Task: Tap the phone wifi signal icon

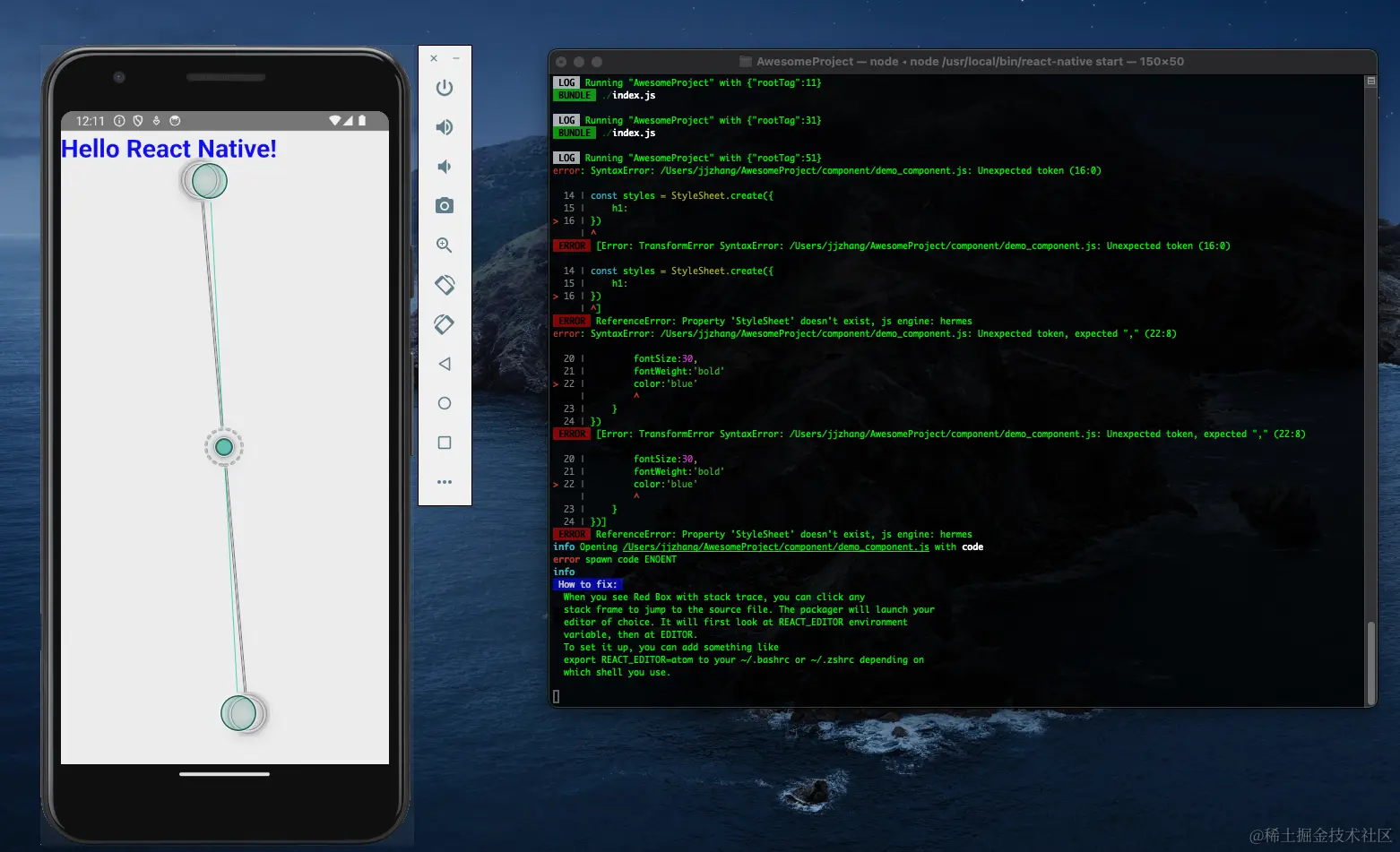Action: pos(335,120)
